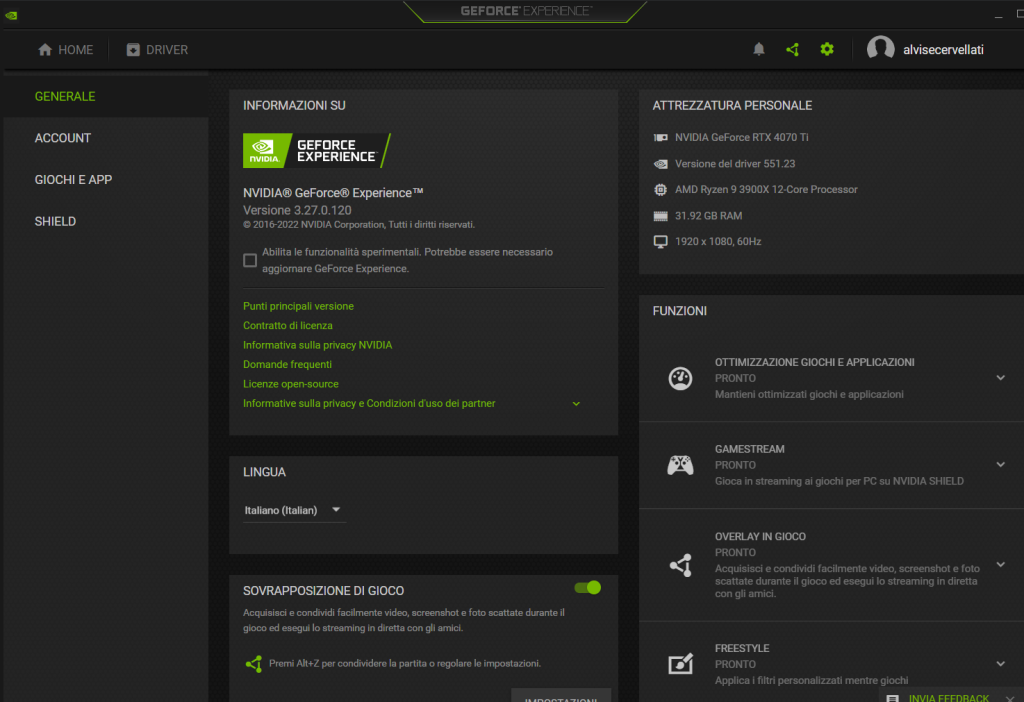This screenshot has width=1024, height=702.
Task: Click the optimization gauge icon
Action: coord(680,378)
